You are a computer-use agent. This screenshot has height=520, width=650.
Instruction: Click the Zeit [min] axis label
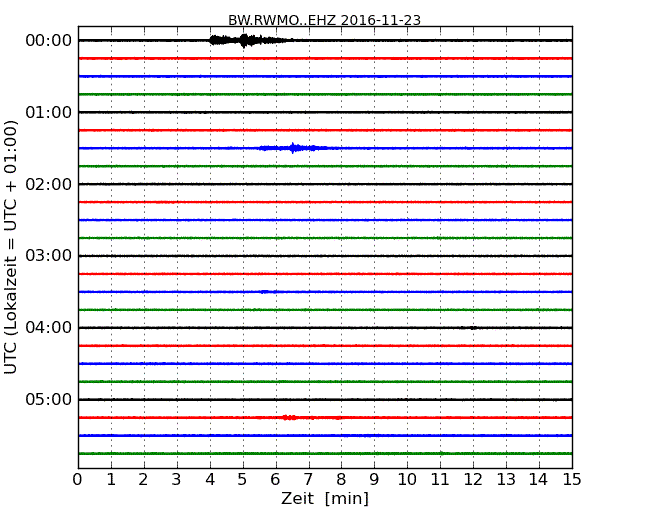pyautogui.click(x=325, y=498)
